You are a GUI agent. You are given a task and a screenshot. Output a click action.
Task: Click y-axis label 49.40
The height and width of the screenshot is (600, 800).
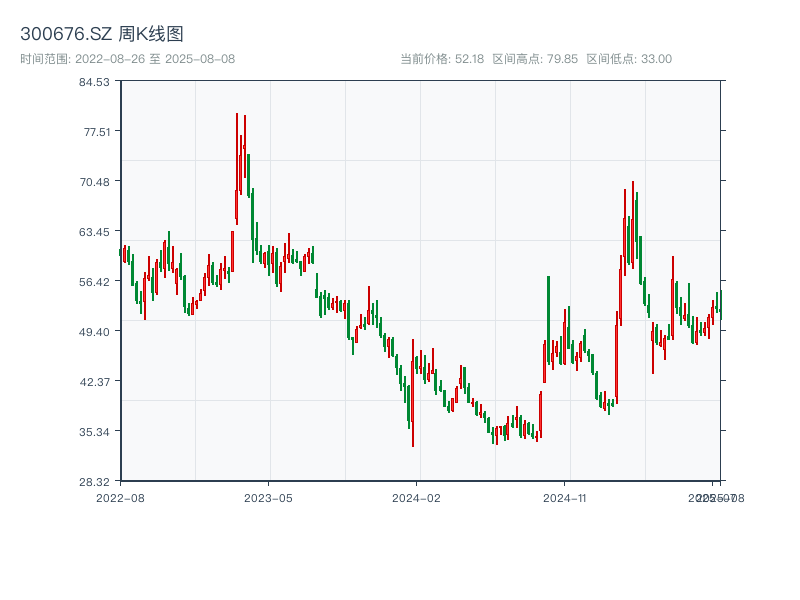[x=94, y=332]
